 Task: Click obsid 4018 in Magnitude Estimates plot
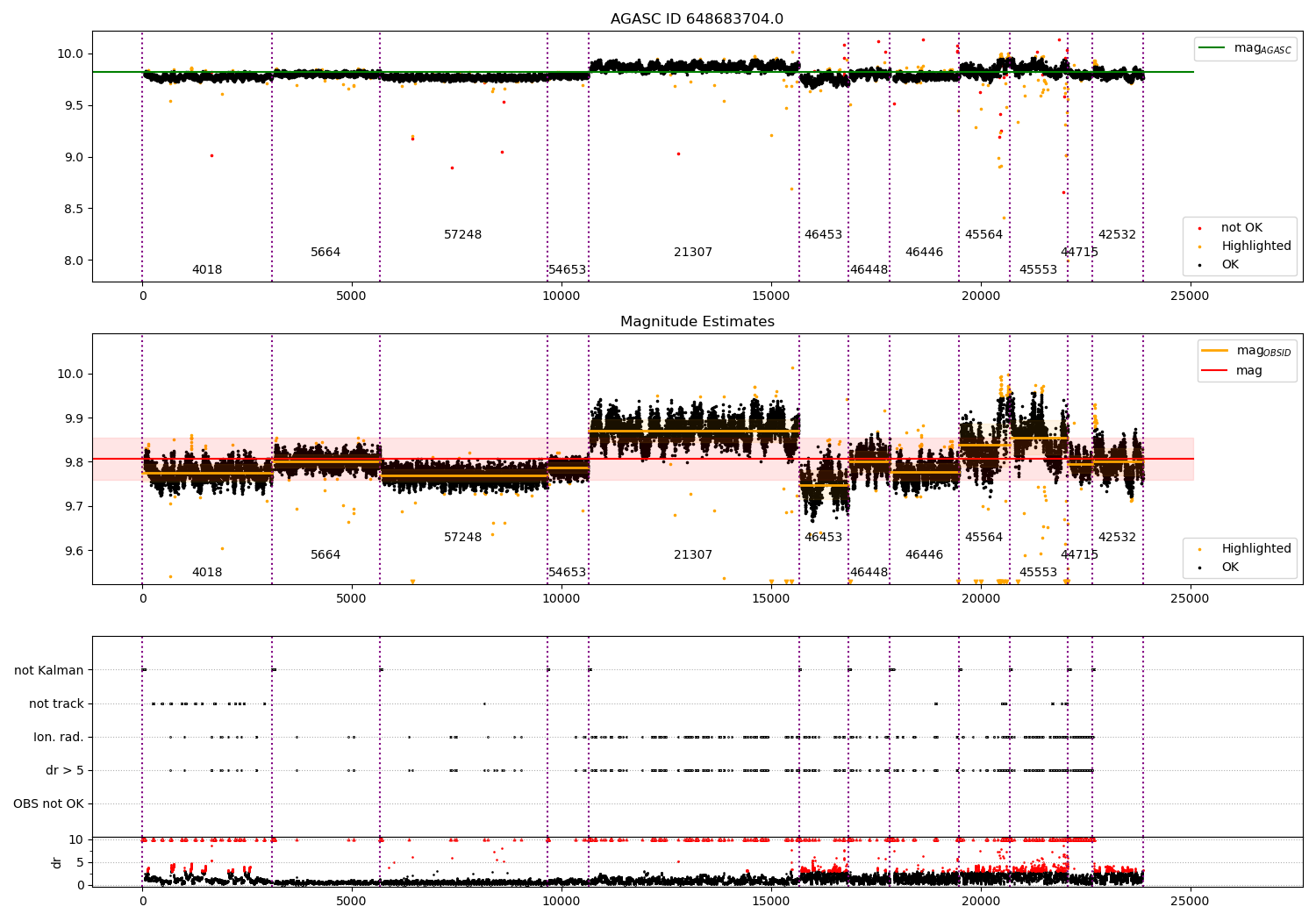207,573
